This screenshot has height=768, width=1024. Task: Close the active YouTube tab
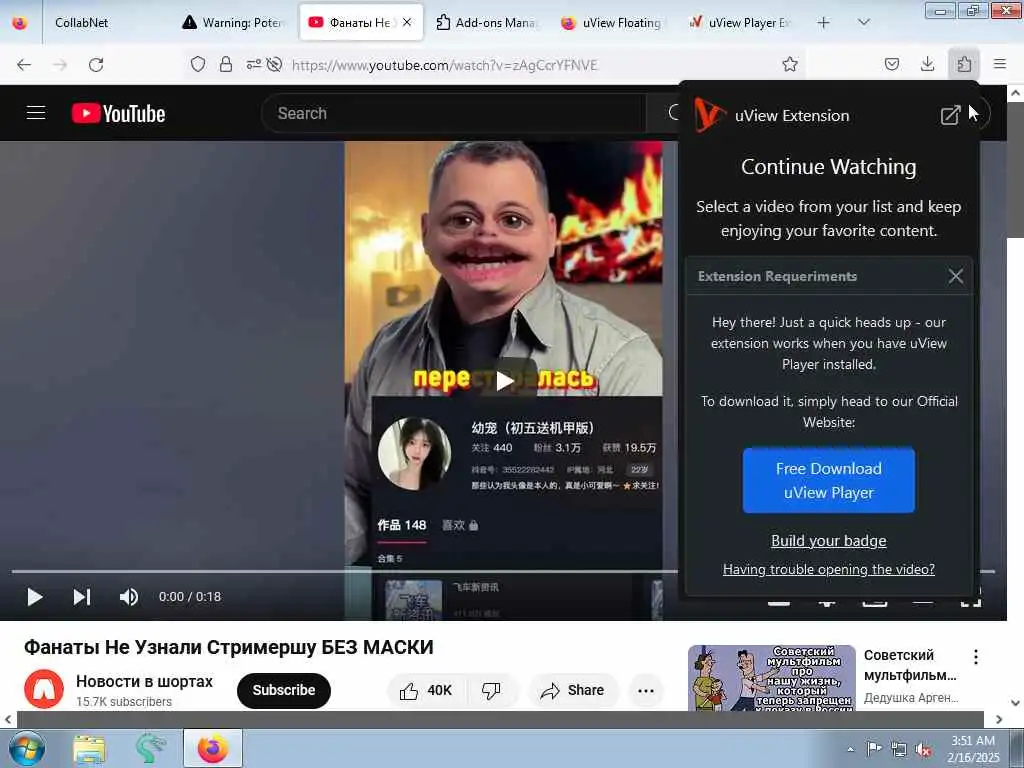(x=407, y=22)
